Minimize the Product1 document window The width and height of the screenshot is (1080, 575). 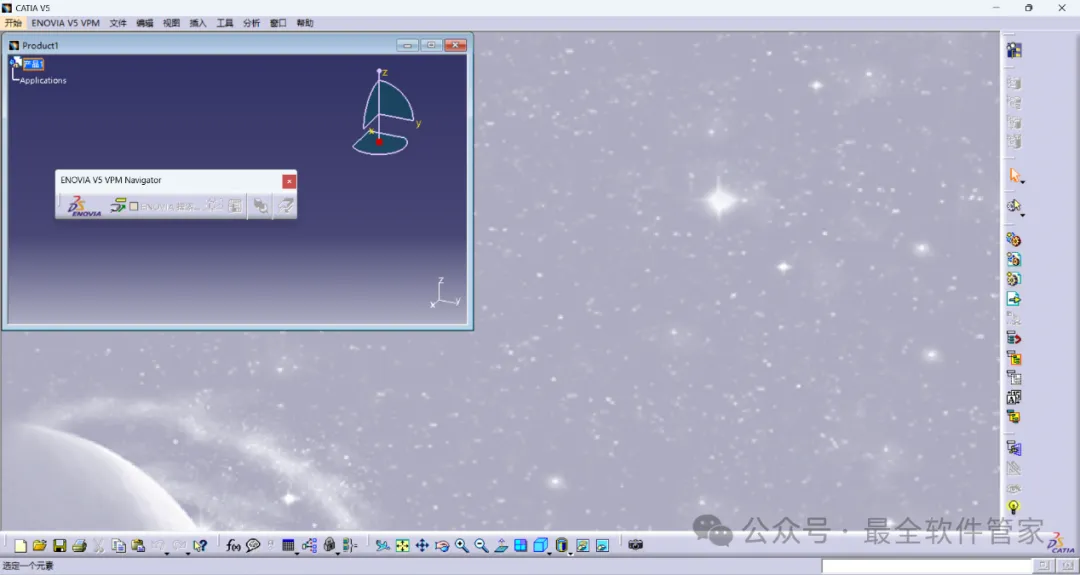click(x=408, y=45)
